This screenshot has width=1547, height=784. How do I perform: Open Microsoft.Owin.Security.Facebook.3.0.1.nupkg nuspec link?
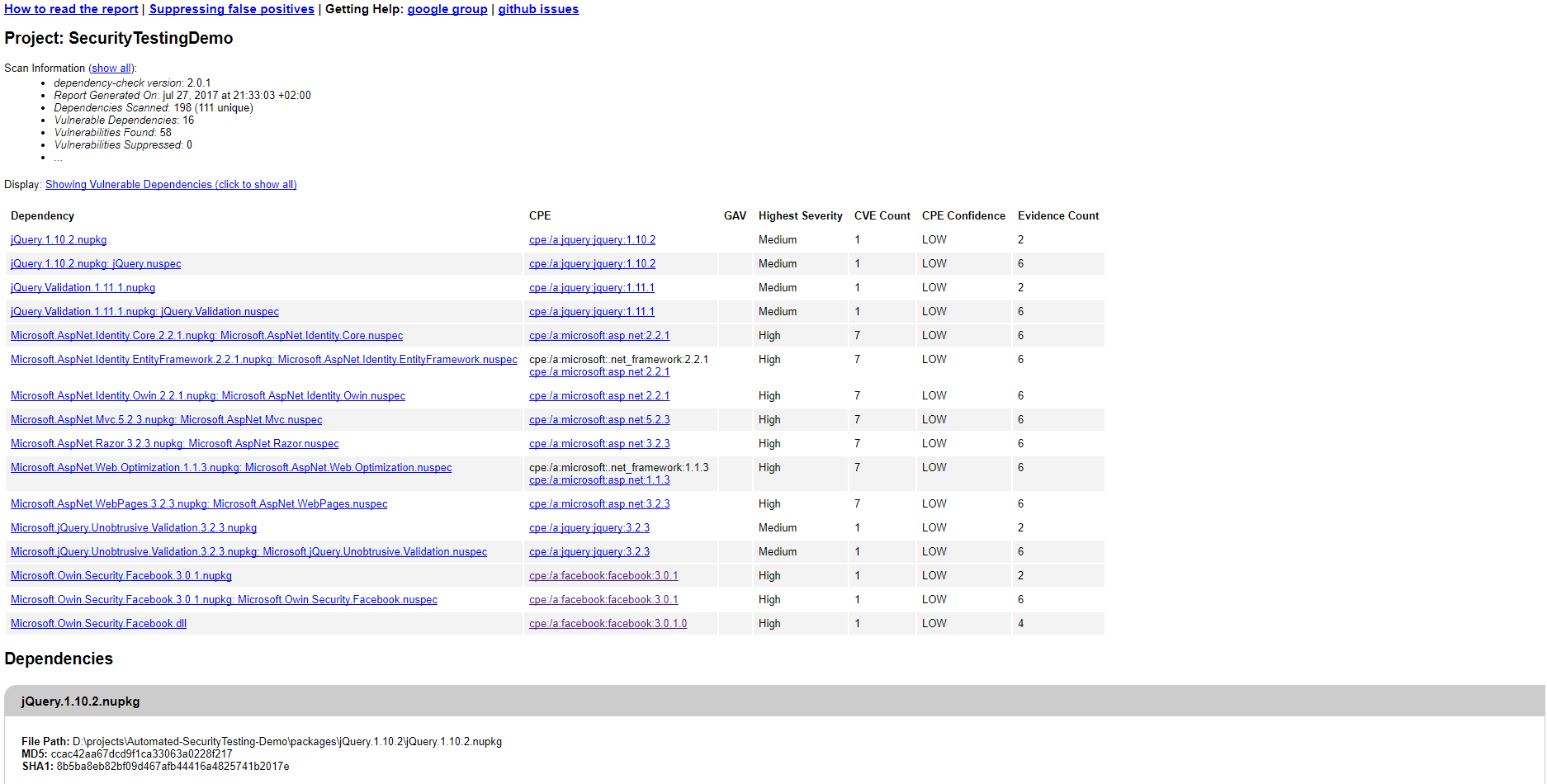(224, 600)
